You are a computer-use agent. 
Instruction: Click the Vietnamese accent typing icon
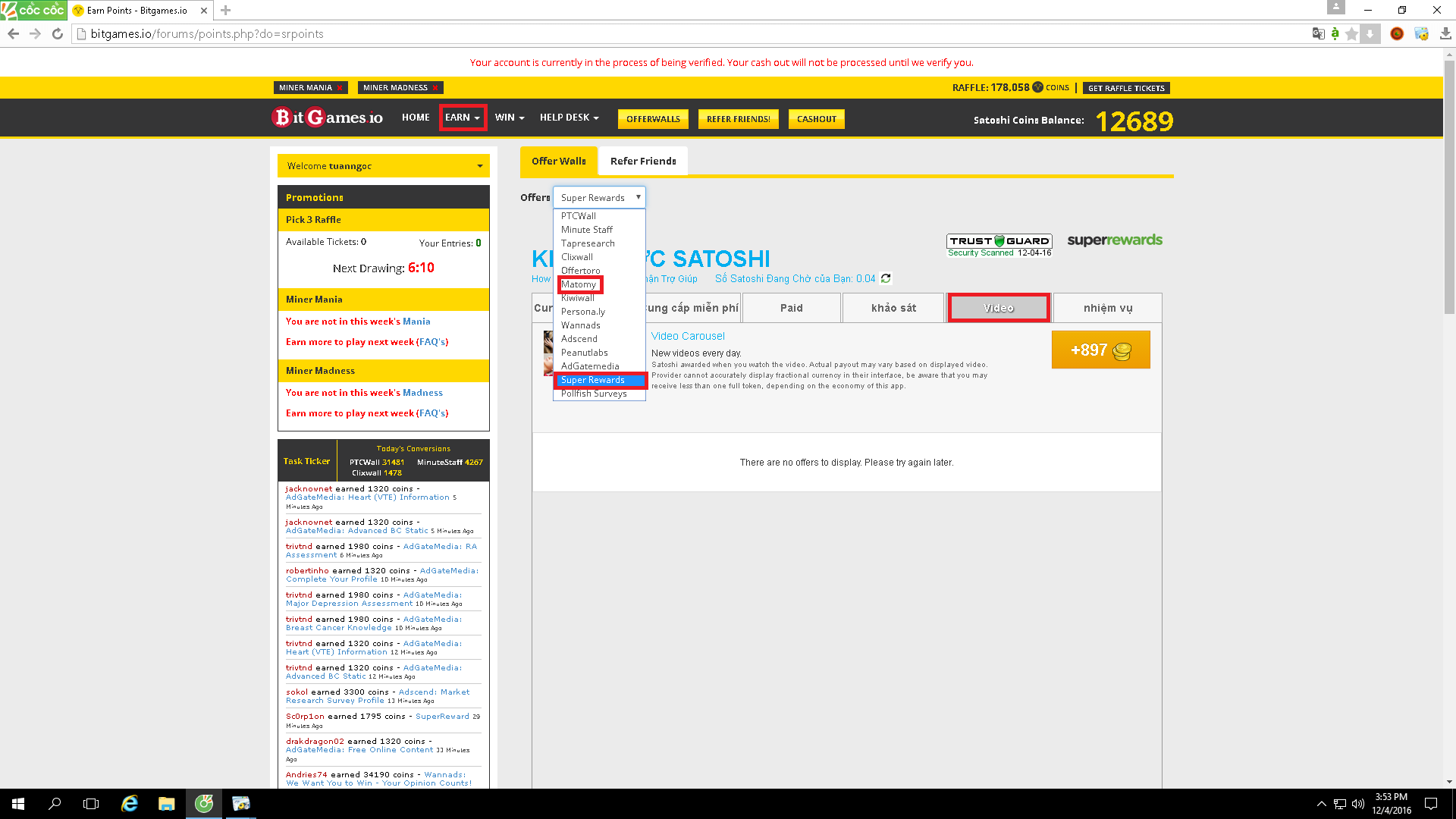(x=1335, y=33)
